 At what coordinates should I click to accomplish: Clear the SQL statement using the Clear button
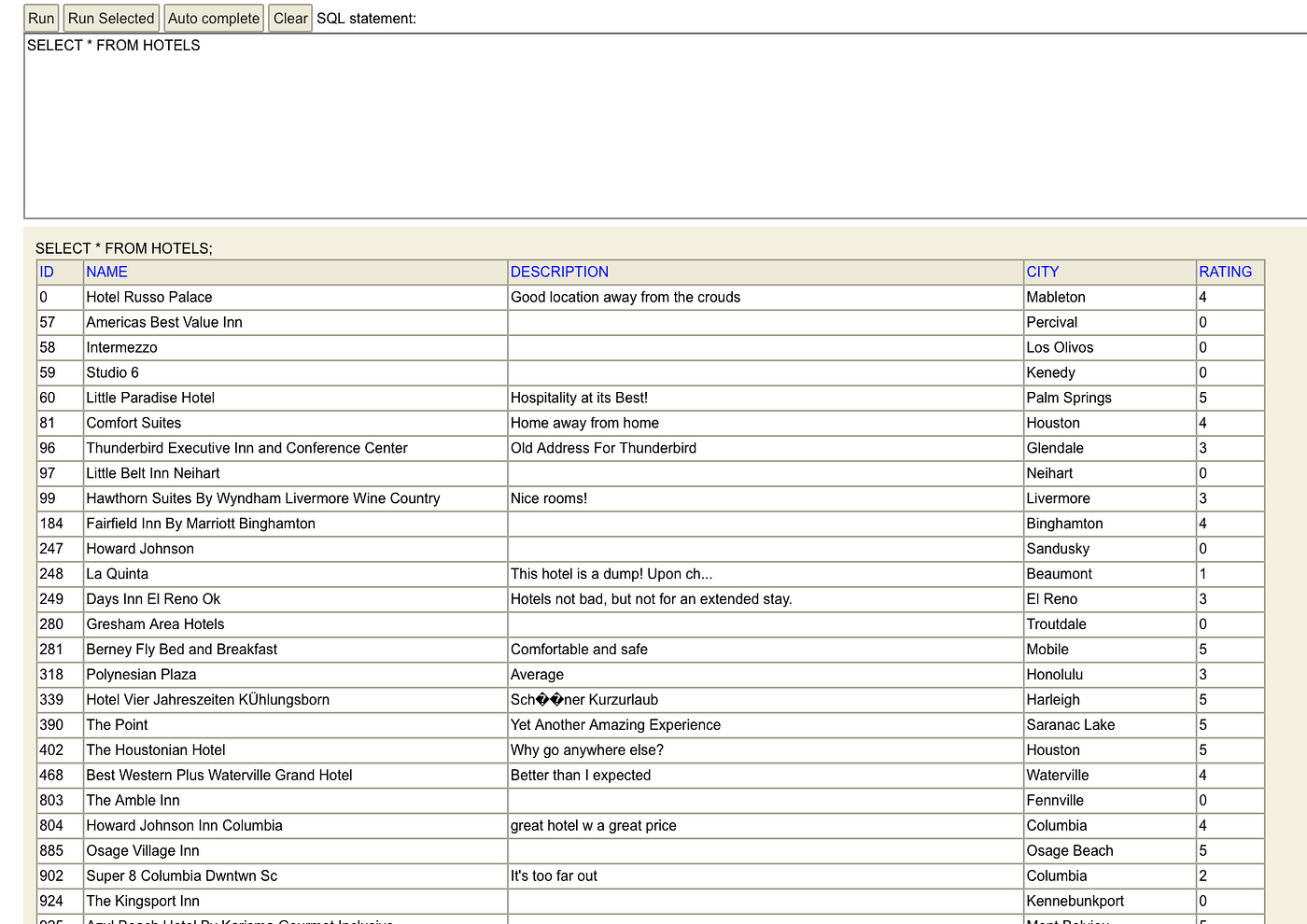click(x=289, y=18)
